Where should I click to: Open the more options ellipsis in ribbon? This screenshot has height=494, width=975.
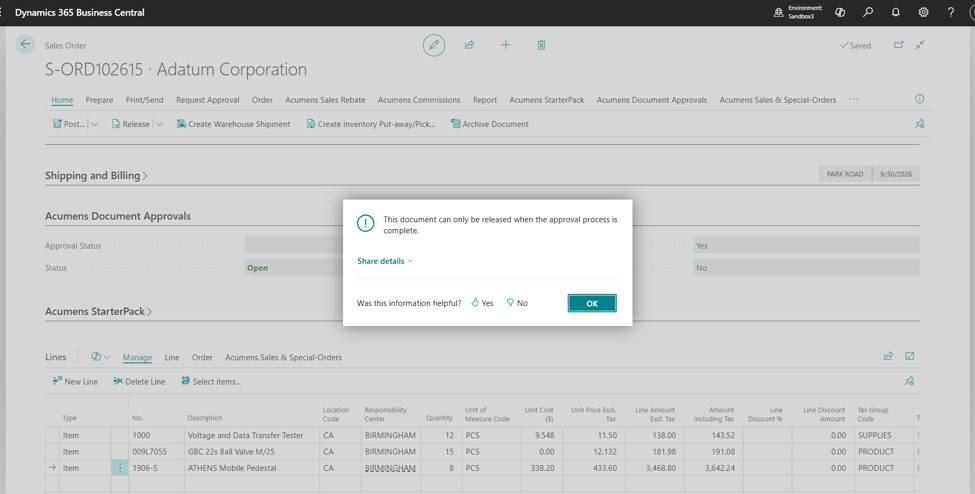(x=854, y=100)
